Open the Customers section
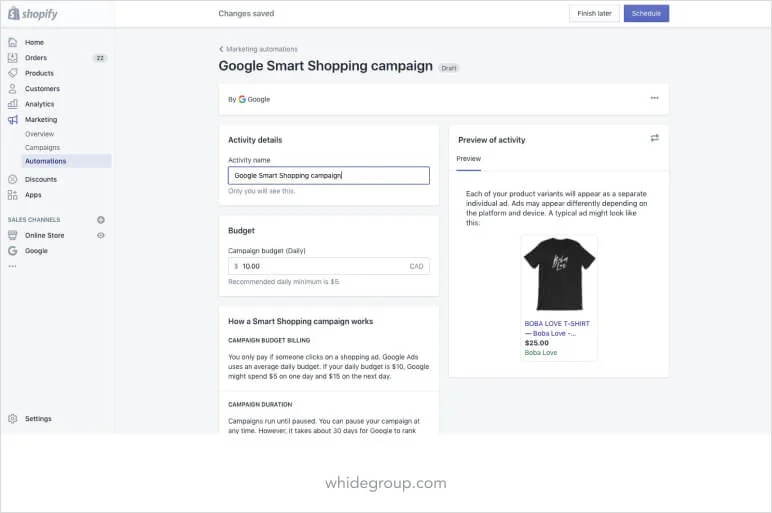This screenshot has width=772, height=513. 42,89
